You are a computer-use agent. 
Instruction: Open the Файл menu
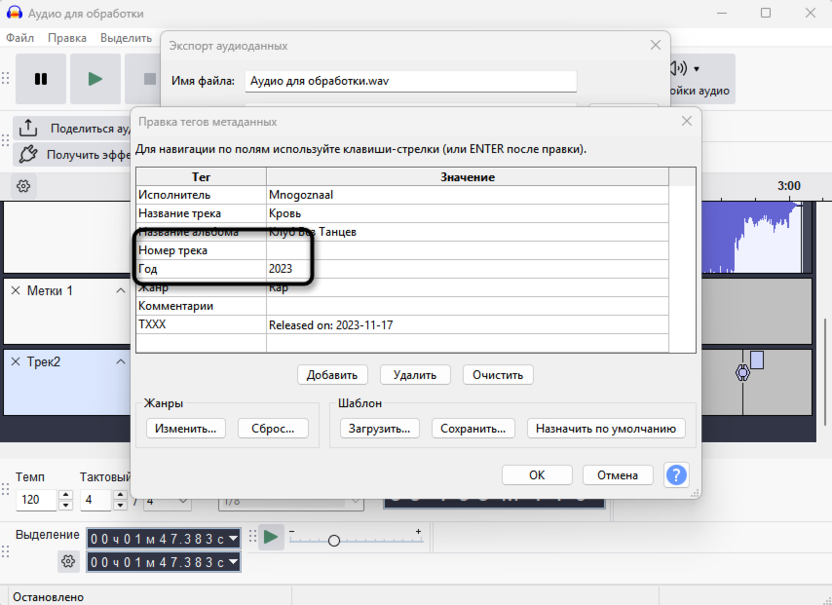point(20,38)
